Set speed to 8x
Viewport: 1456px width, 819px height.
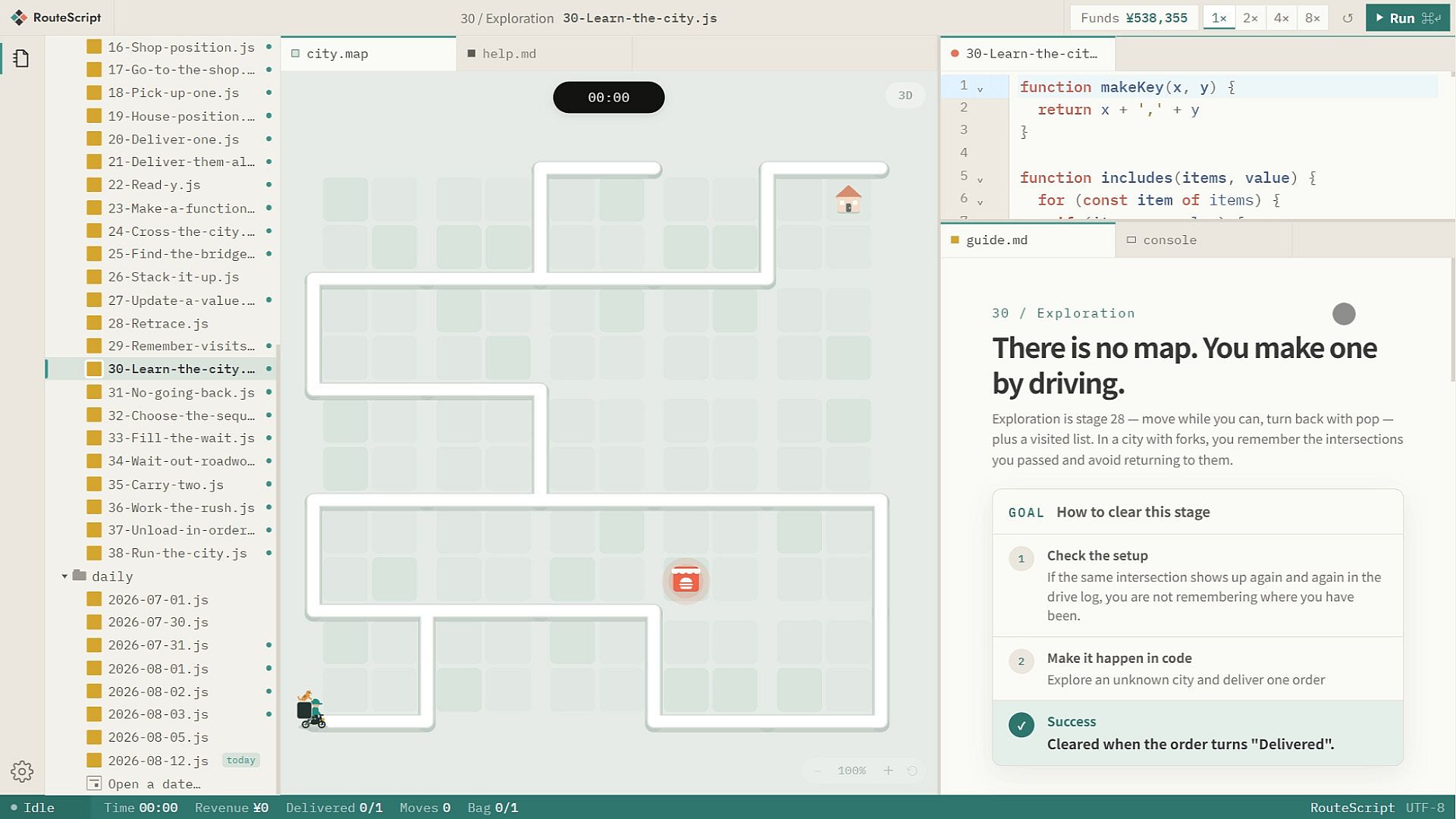pos(1313,17)
